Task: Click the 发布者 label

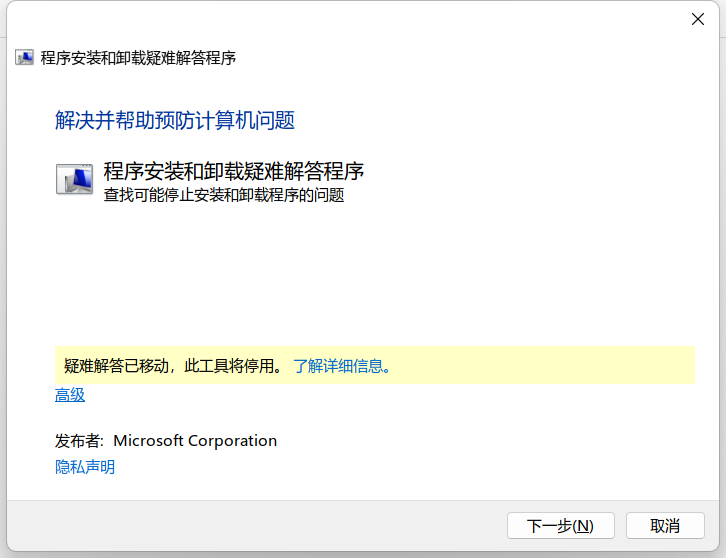Action: 80,441
